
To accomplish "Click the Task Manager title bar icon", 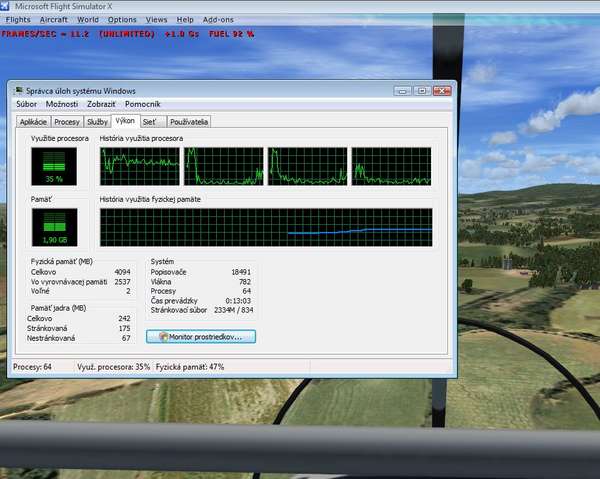I will (x=18, y=91).
